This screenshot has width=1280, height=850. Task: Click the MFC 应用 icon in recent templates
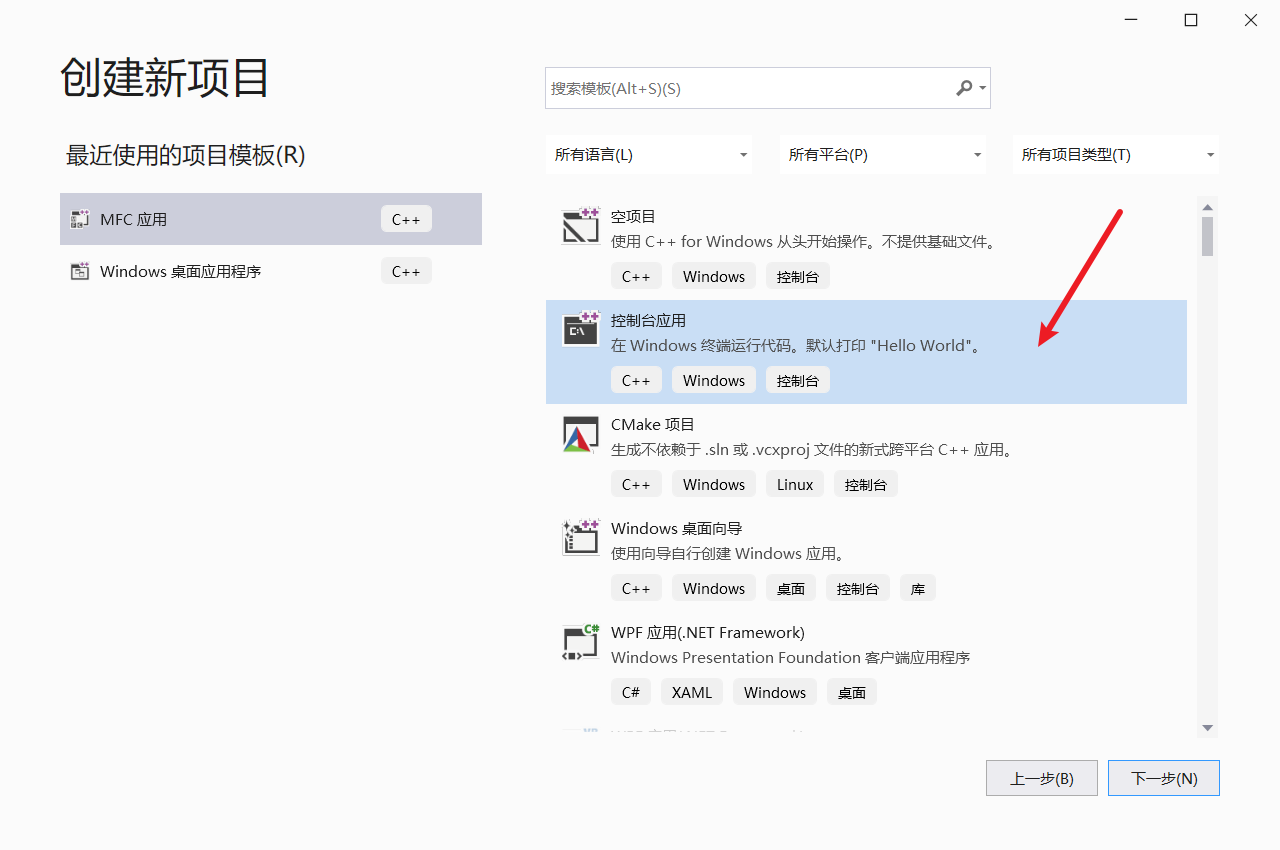(79, 218)
